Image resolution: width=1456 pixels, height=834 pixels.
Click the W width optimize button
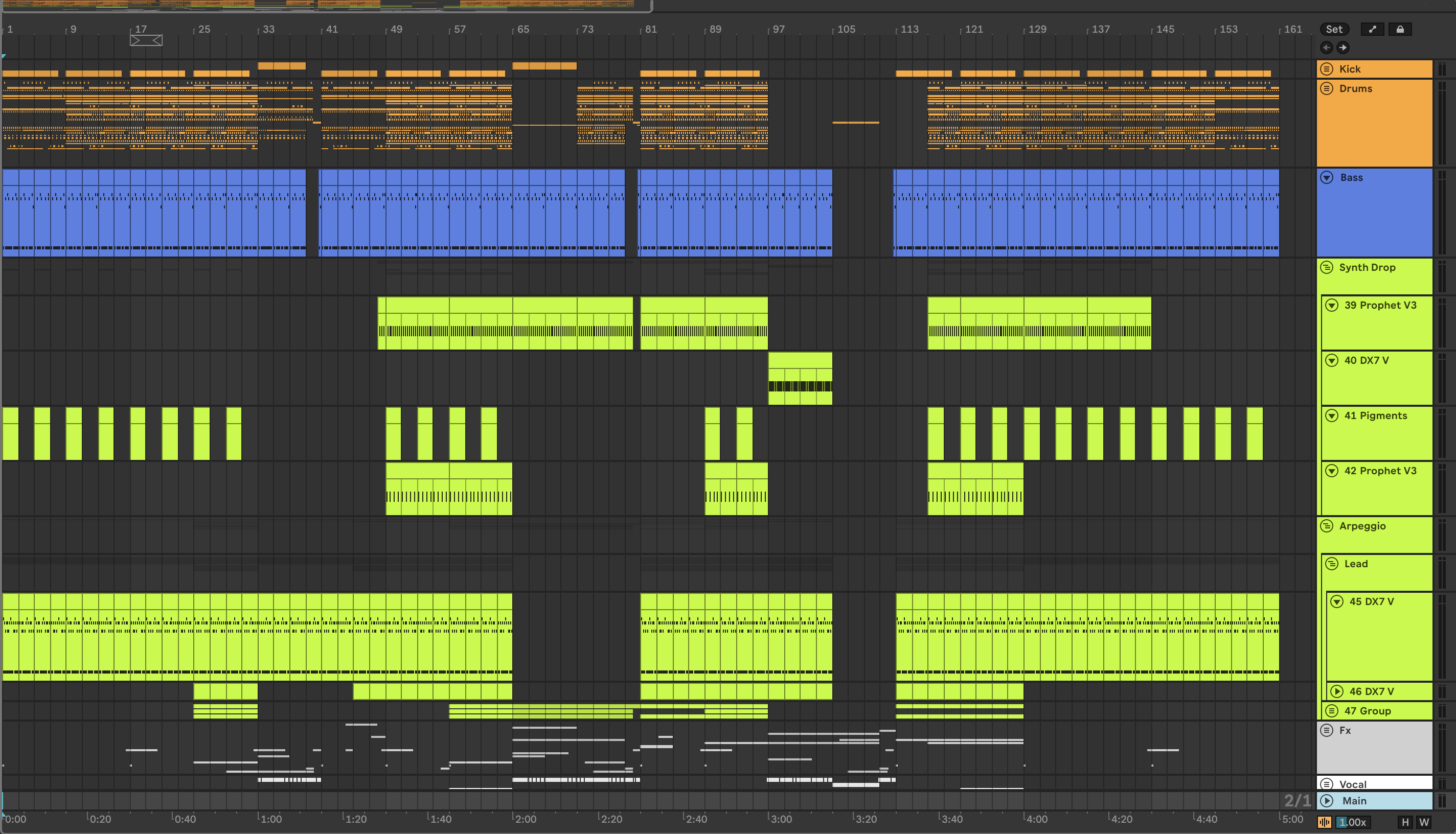1423,823
